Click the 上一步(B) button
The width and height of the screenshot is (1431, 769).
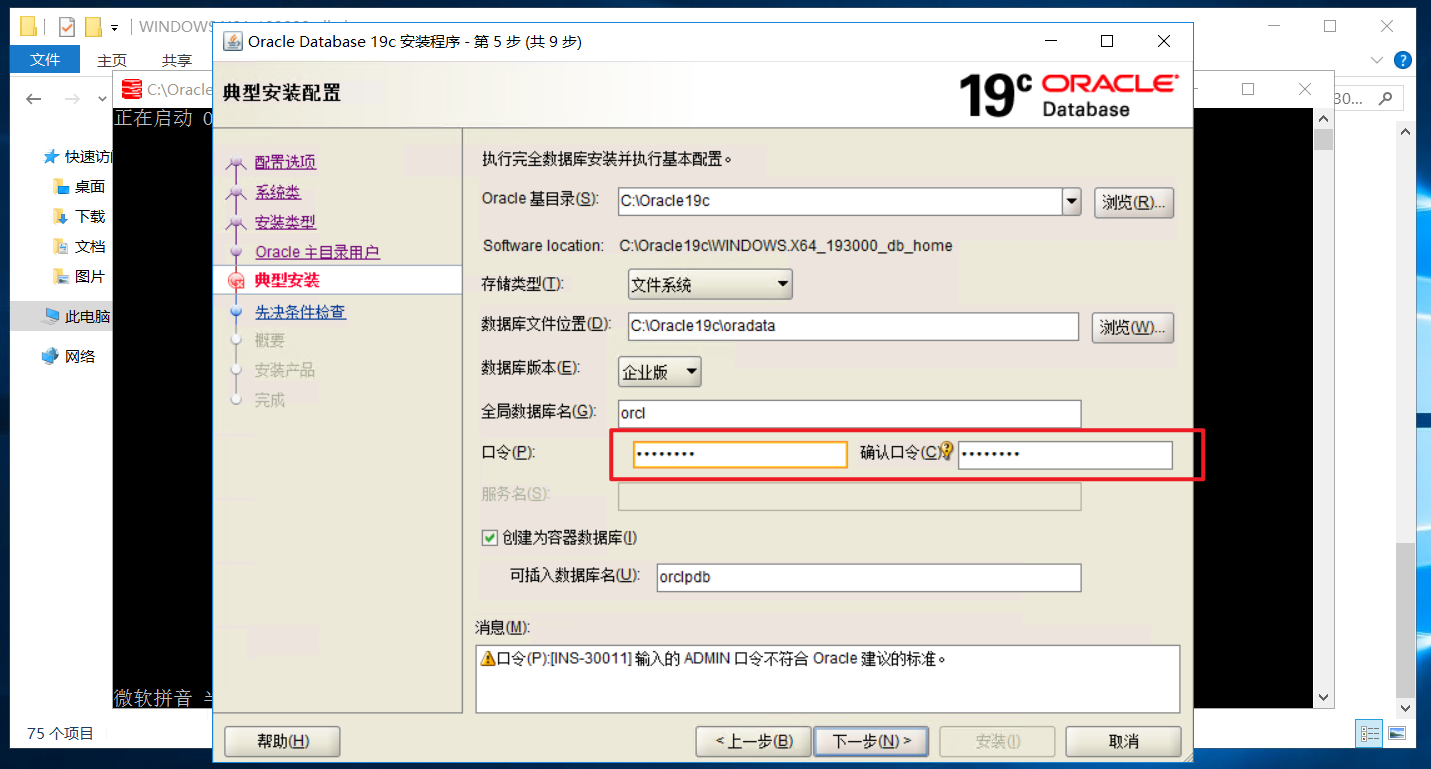point(755,741)
